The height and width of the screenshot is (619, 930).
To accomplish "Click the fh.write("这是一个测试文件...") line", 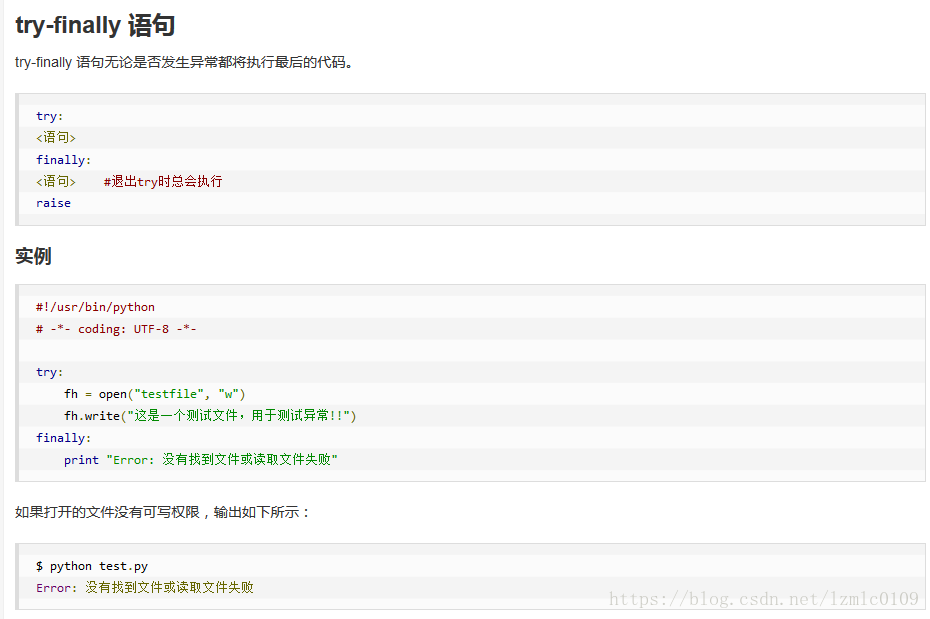I will tap(210, 416).
